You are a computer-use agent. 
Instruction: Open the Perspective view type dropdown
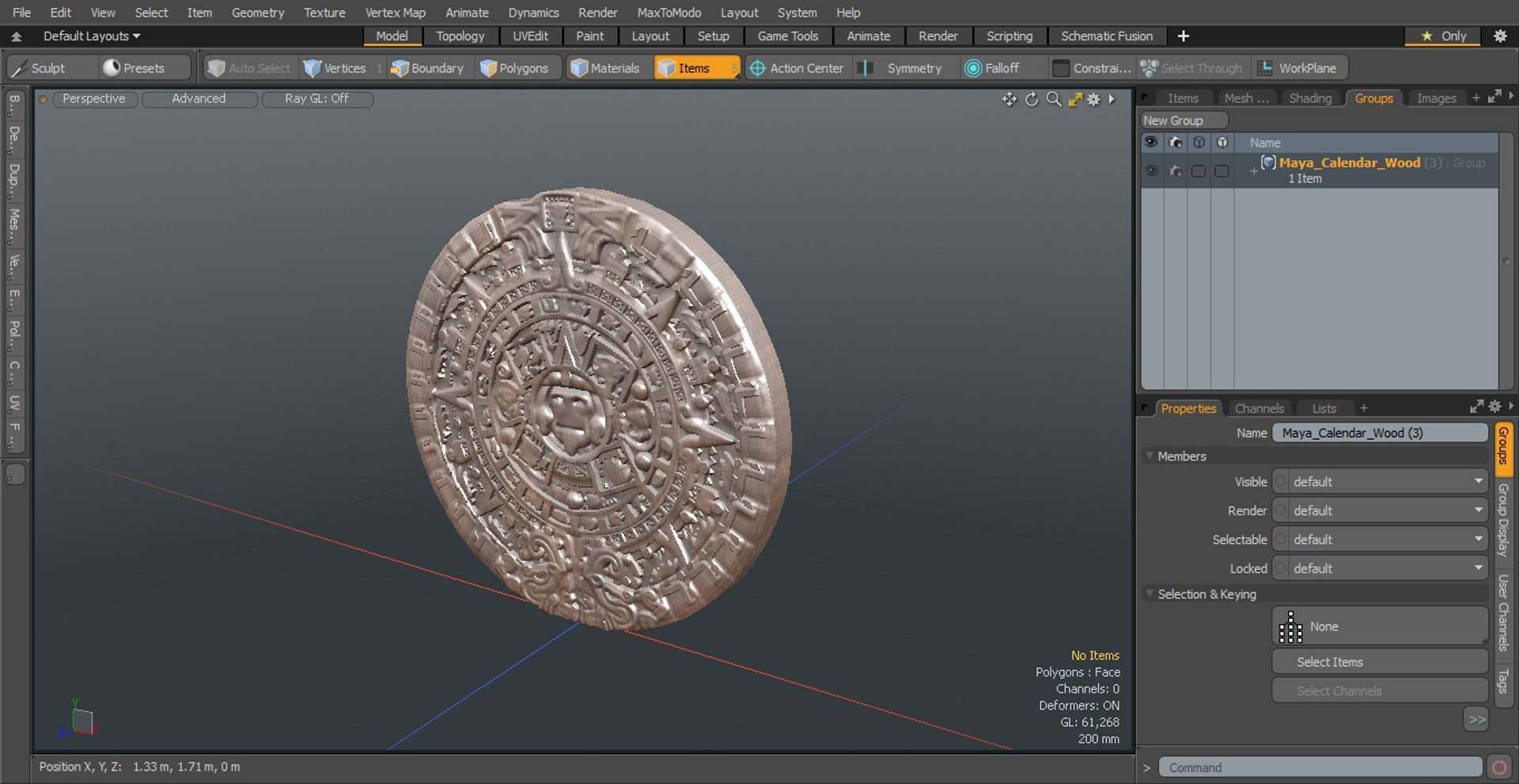click(93, 99)
